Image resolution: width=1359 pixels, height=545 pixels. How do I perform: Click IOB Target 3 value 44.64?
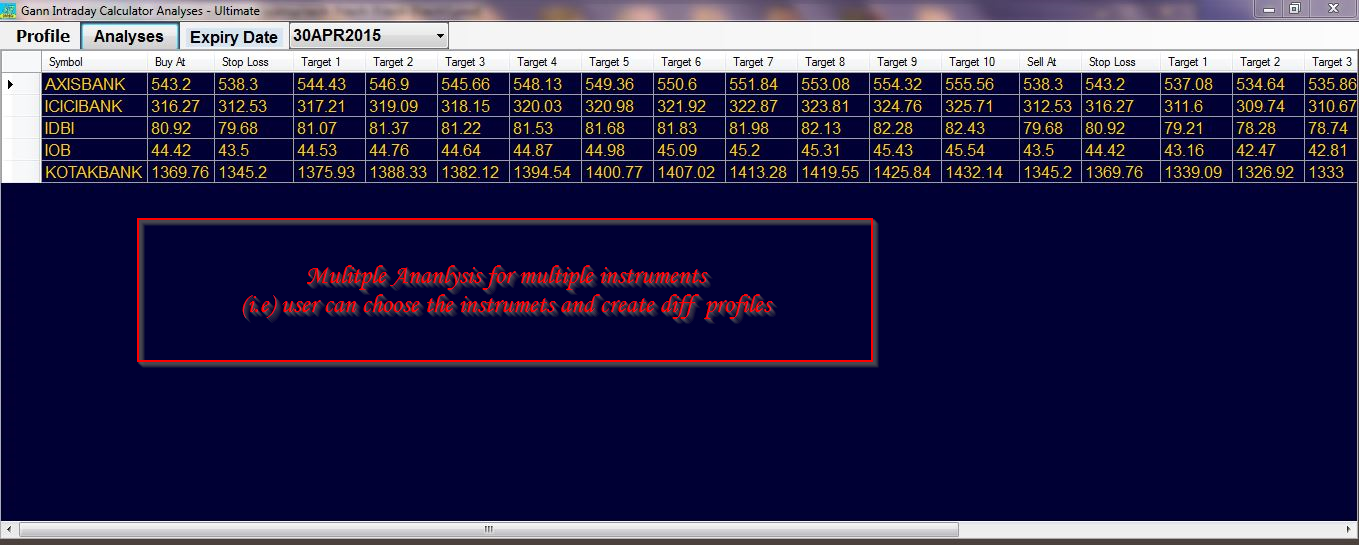tap(474, 150)
